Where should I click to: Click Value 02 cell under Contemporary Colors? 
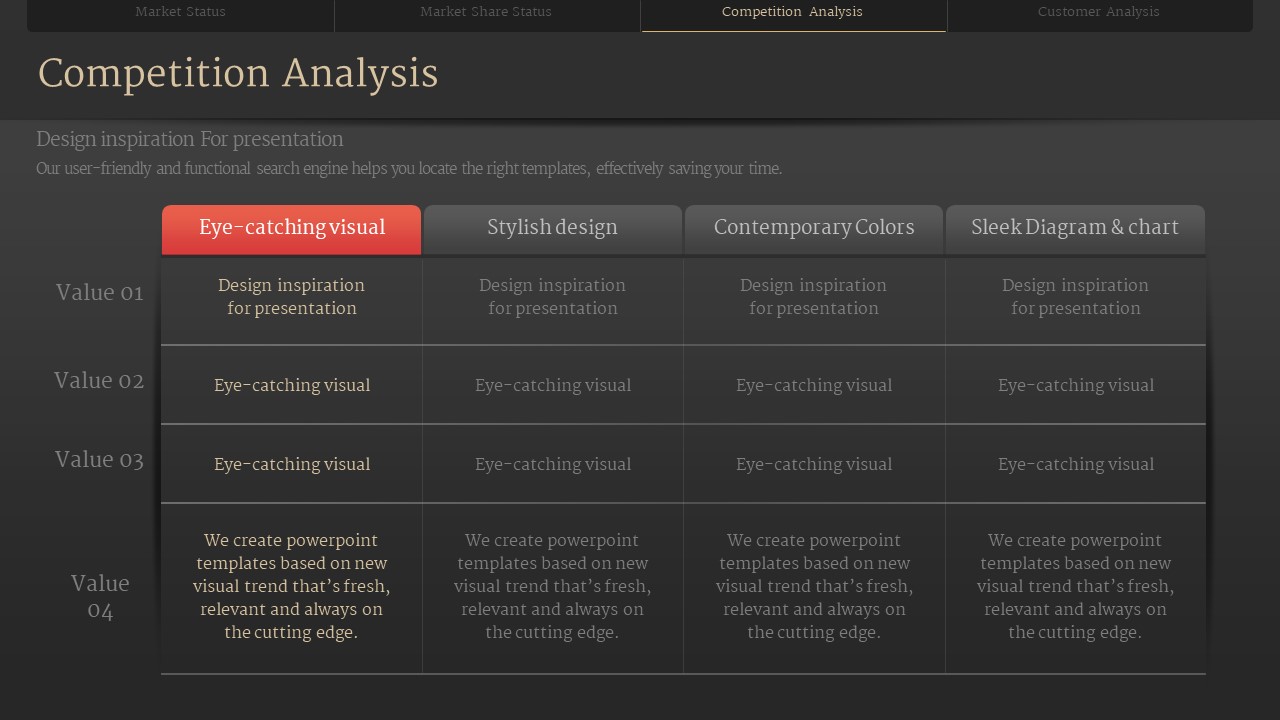814,386
